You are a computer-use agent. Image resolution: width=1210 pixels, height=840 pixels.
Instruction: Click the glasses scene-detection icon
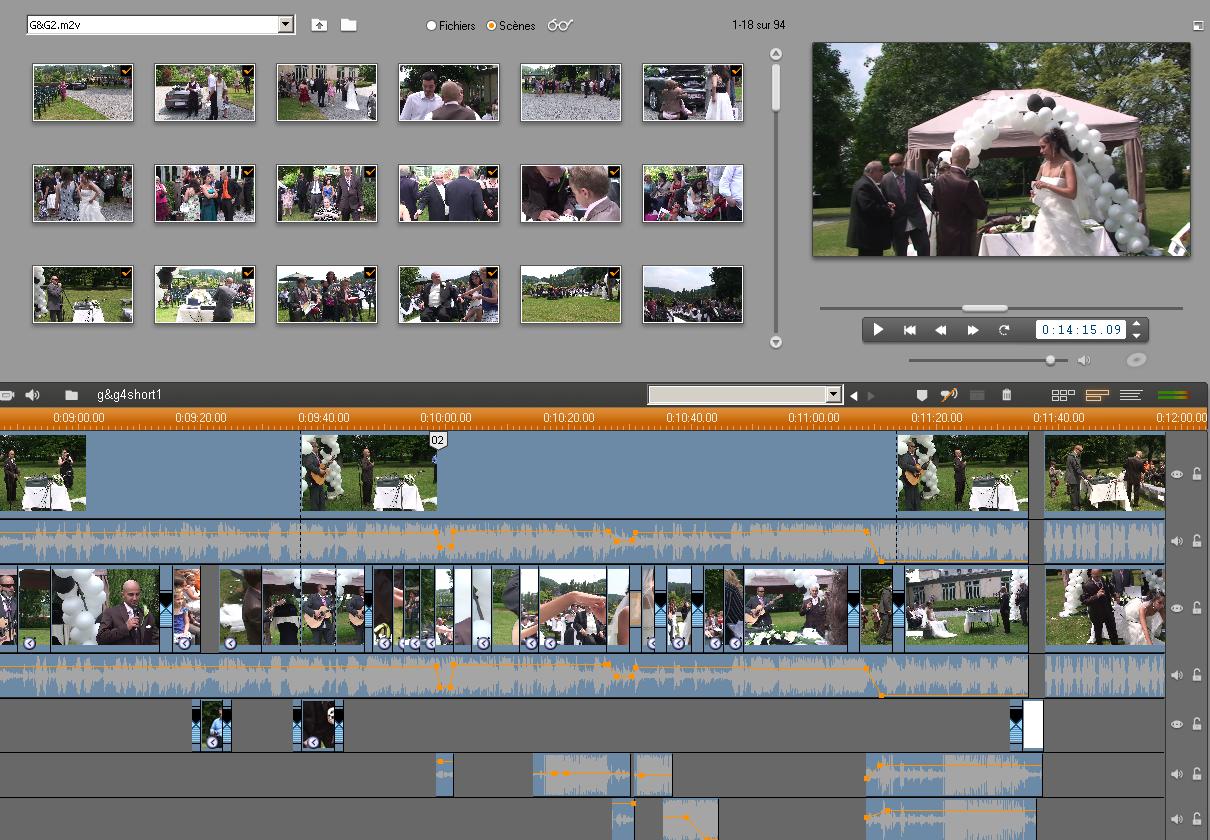560,25
